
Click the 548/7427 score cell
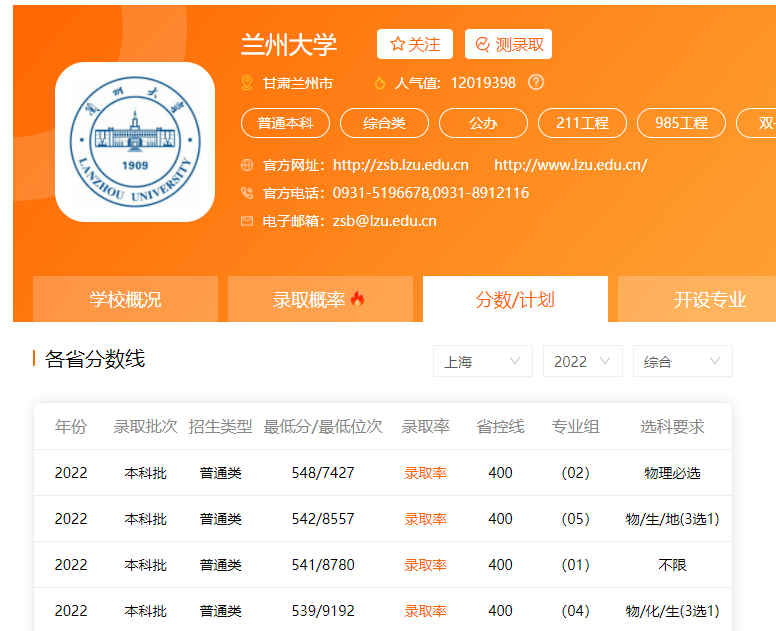click(x=323, y=473)
